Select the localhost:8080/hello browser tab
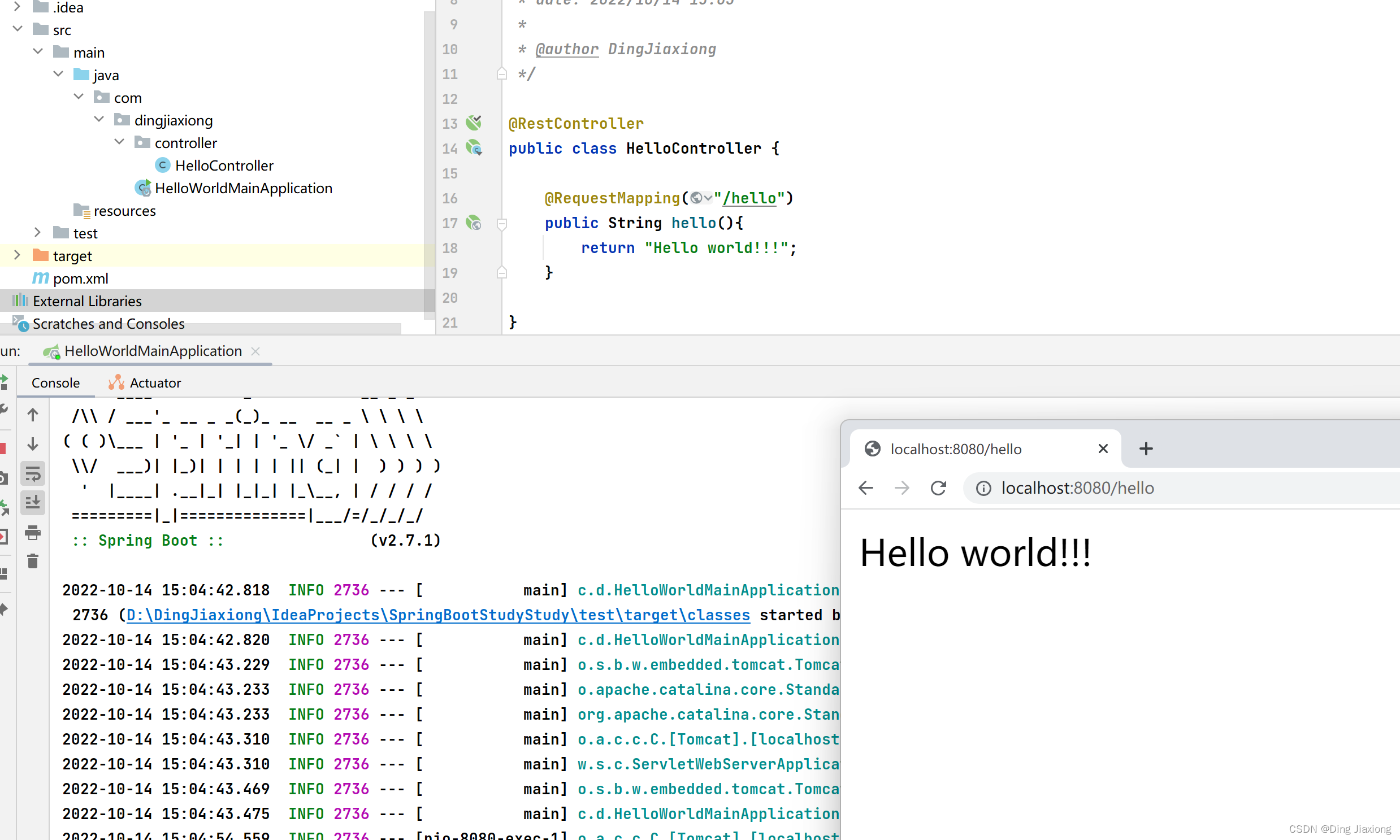The width and height of the screenshot is (1400, 840). (985, 449)
